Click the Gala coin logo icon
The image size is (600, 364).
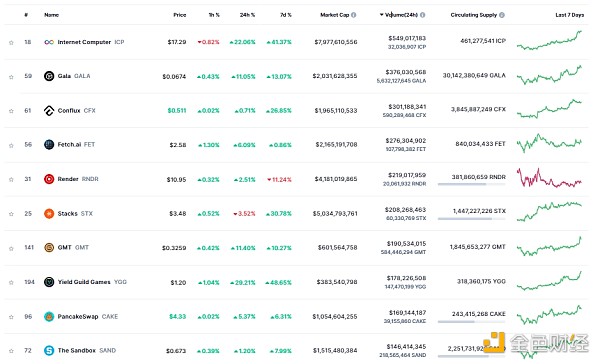[49, 76]
